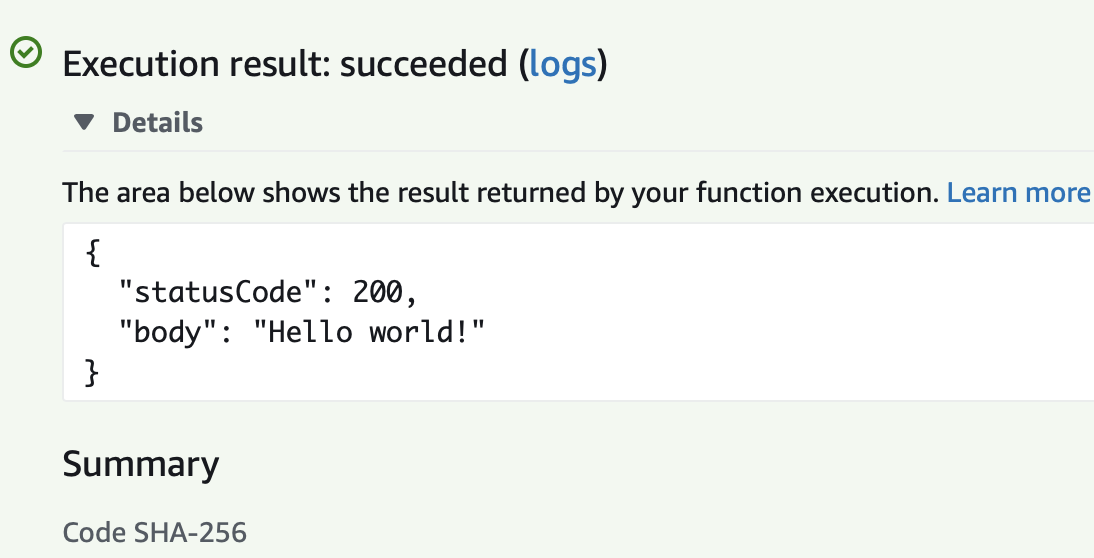Select the Execution result heading text
Image resolution: width=1094 pixels, height=558 pixels.
click(x=335, y=65)
